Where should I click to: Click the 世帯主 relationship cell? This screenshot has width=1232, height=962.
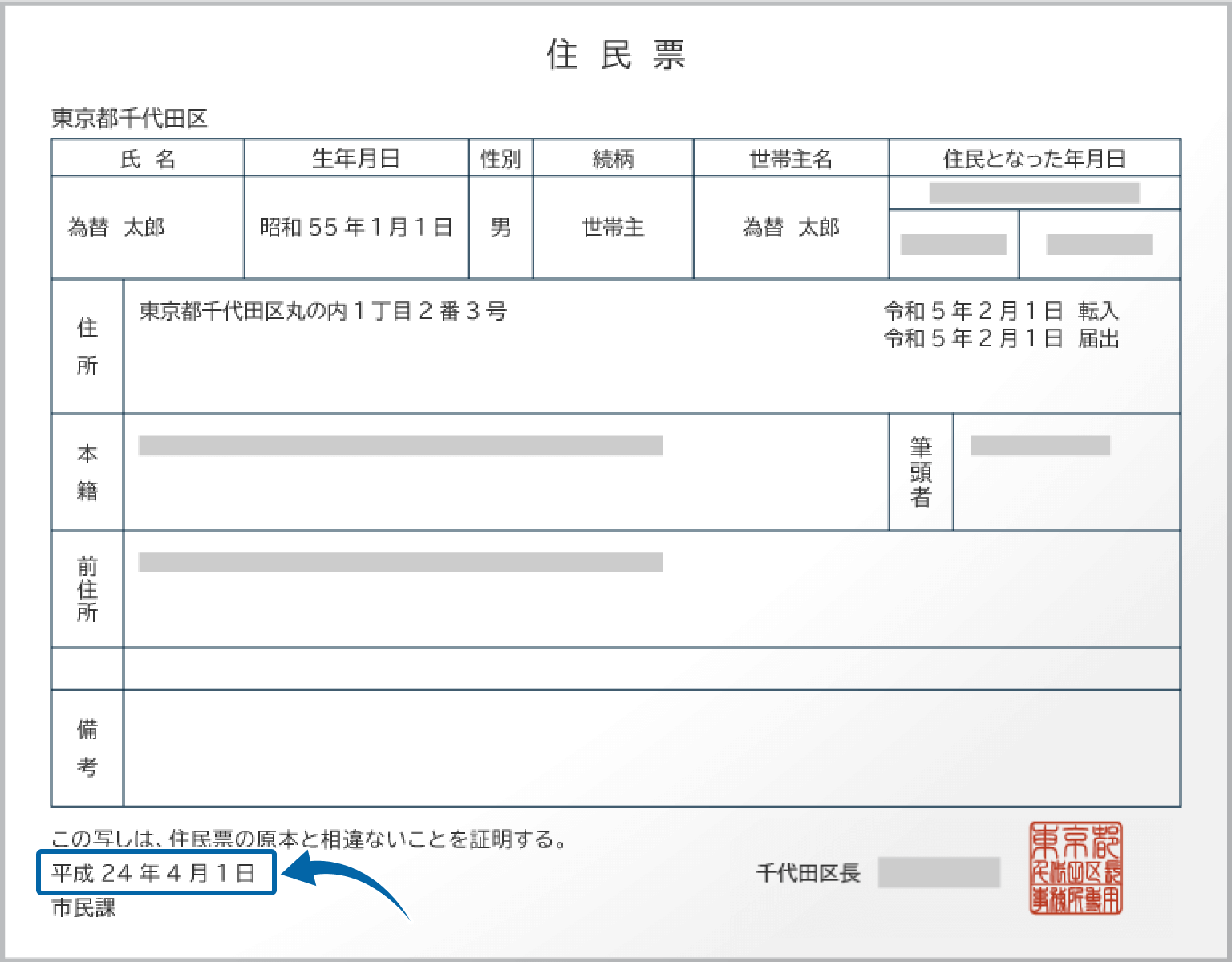point(614,228)
